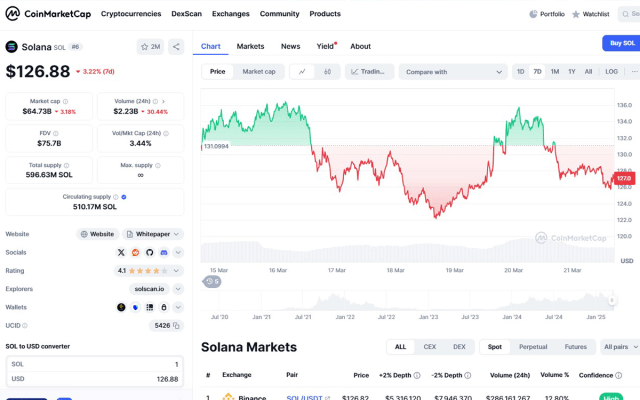This screenshot has height=400, width=640.
Task: Toggle LOG scale on chart
Action: [x=611, y=72]
